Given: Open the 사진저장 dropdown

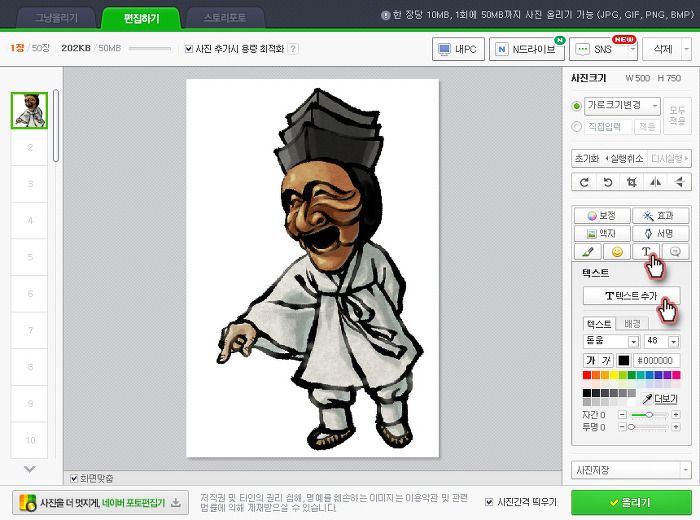Looking at the screenshot, I should click(x=631, y=470).
